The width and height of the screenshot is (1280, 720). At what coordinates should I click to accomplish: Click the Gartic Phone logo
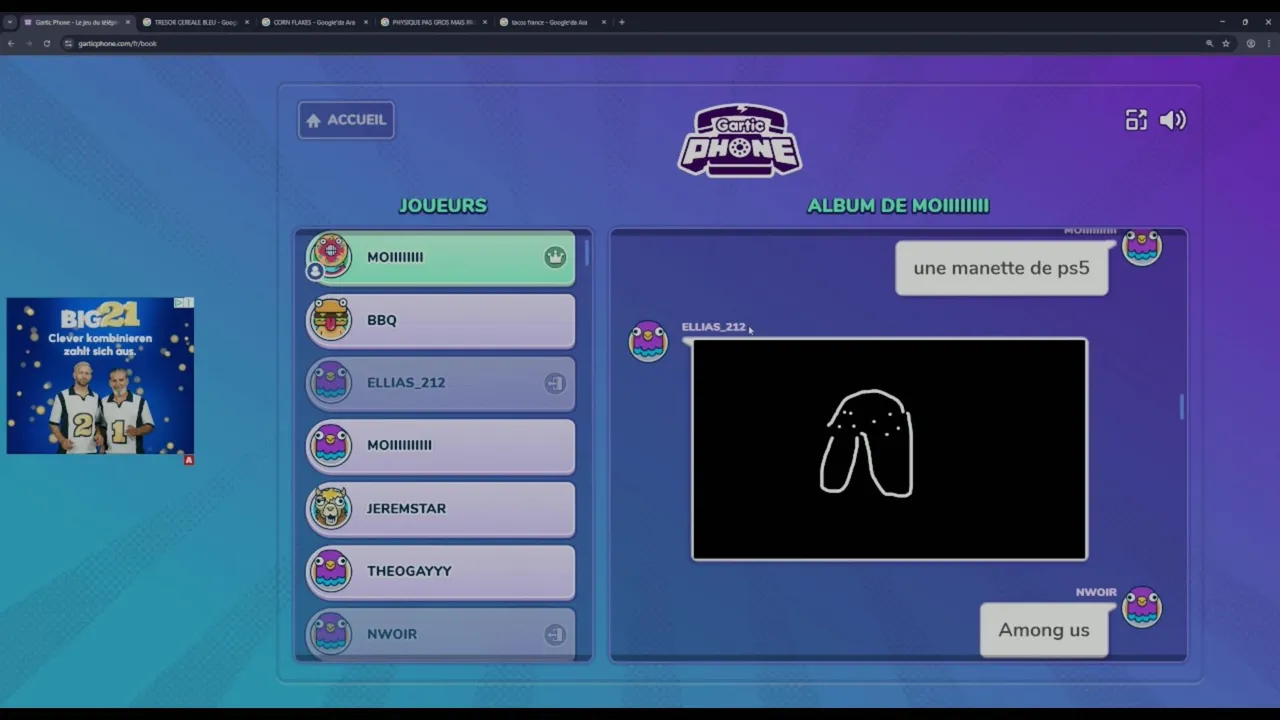coord(740,140)
